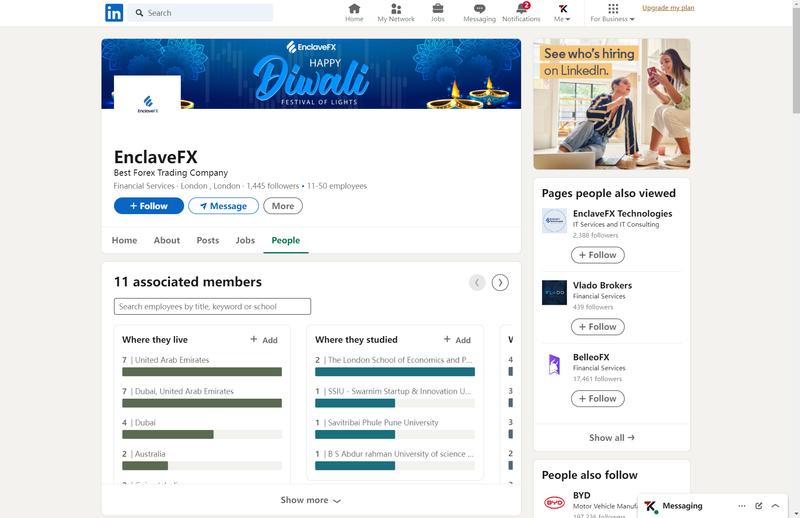Open the Notifications bell icon
Screen dimensions: 800x518
pos(521,13)
